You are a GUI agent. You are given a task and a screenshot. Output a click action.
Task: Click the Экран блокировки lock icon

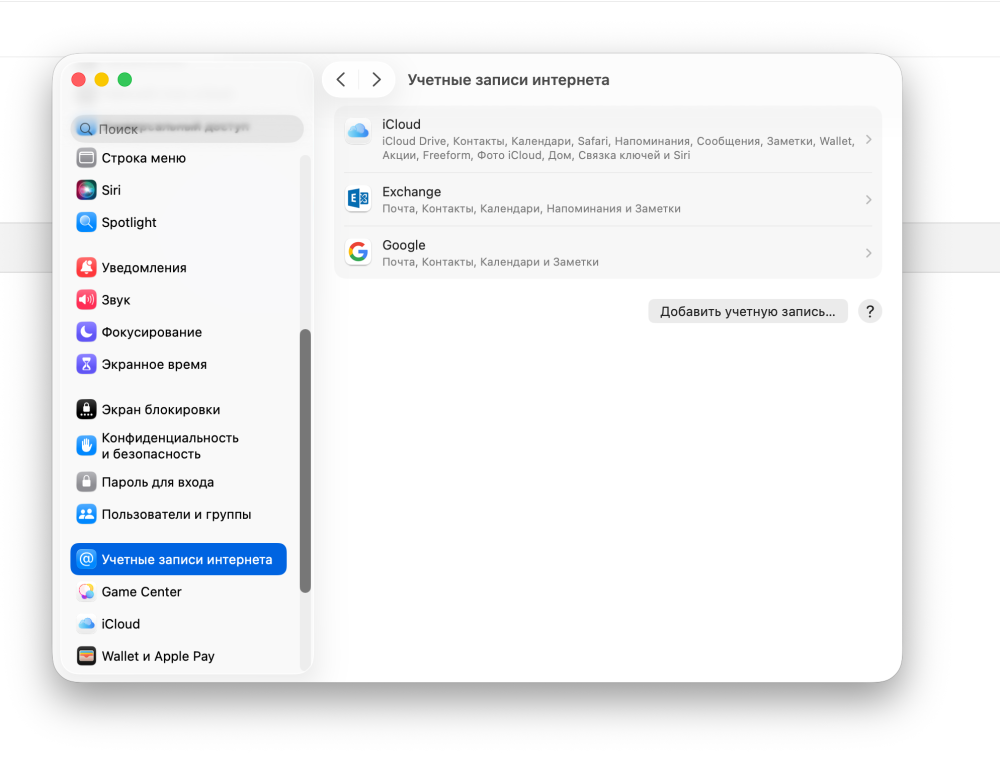(86, 410)
